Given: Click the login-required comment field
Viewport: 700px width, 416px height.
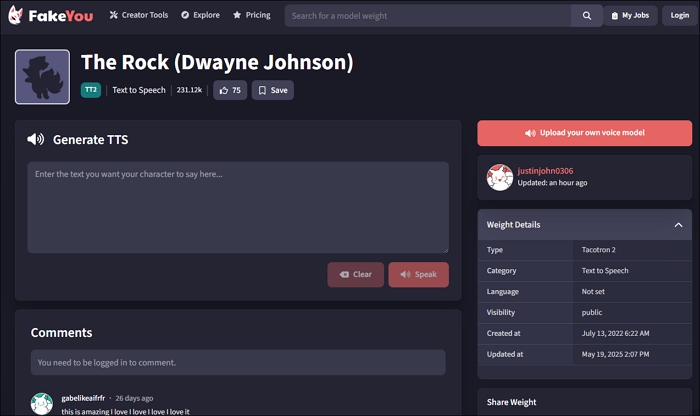Looking at the screenshot, I should pos(238,362).
